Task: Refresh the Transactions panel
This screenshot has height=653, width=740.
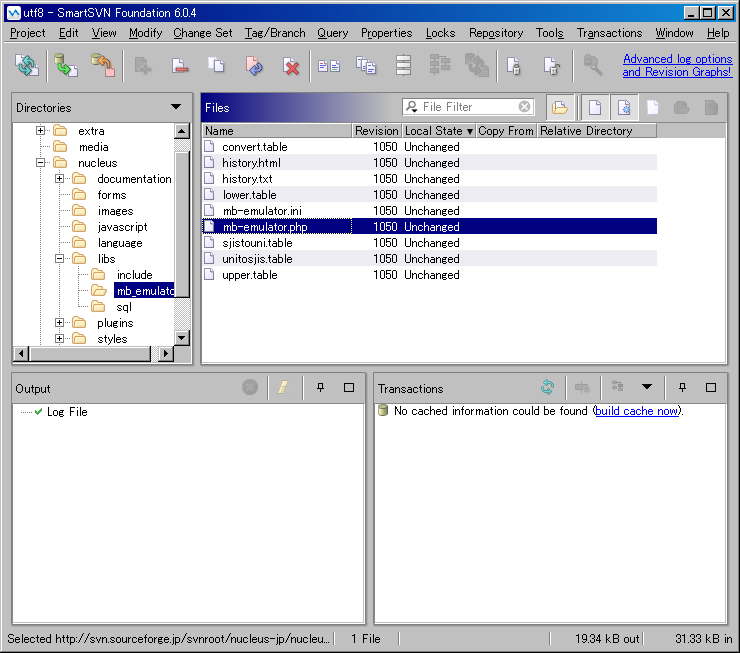Action: (x=547, y=388)
